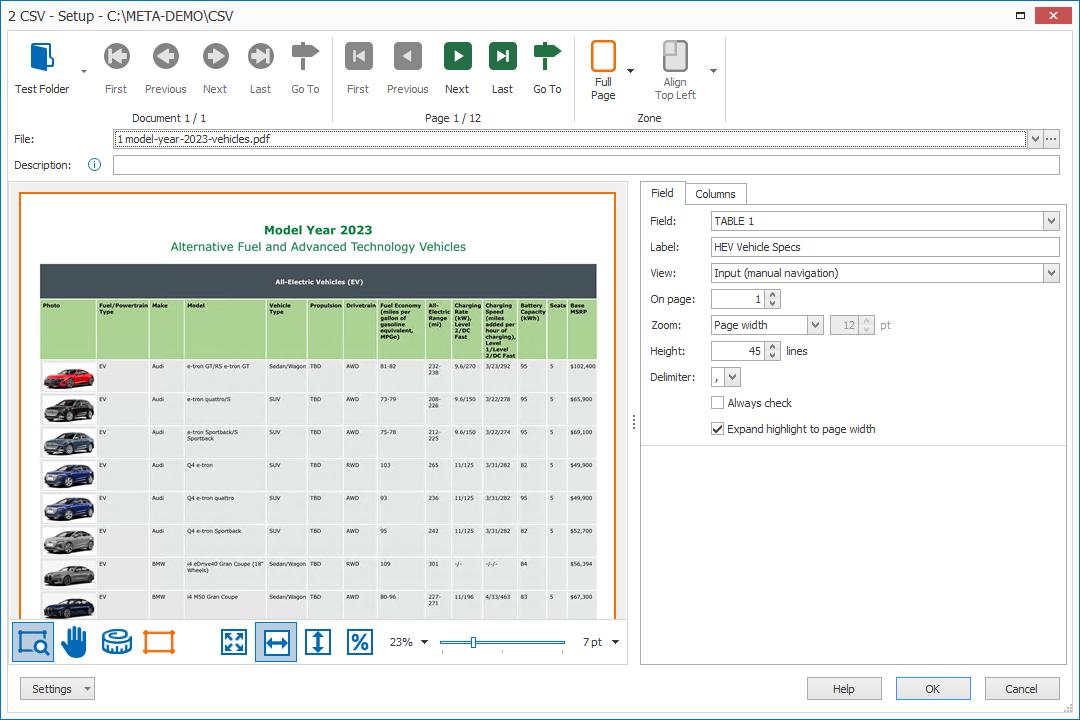
Task: Expand the File name dropdown
Action: (1035, 139)
